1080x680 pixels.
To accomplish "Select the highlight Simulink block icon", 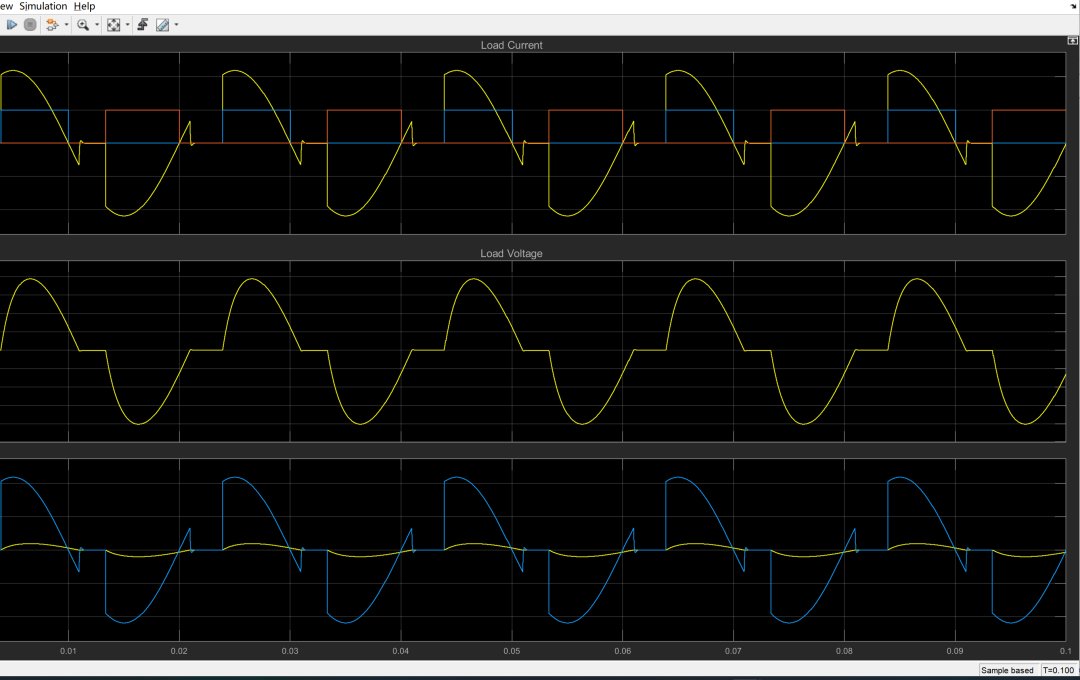I will (x=51, y=24).
